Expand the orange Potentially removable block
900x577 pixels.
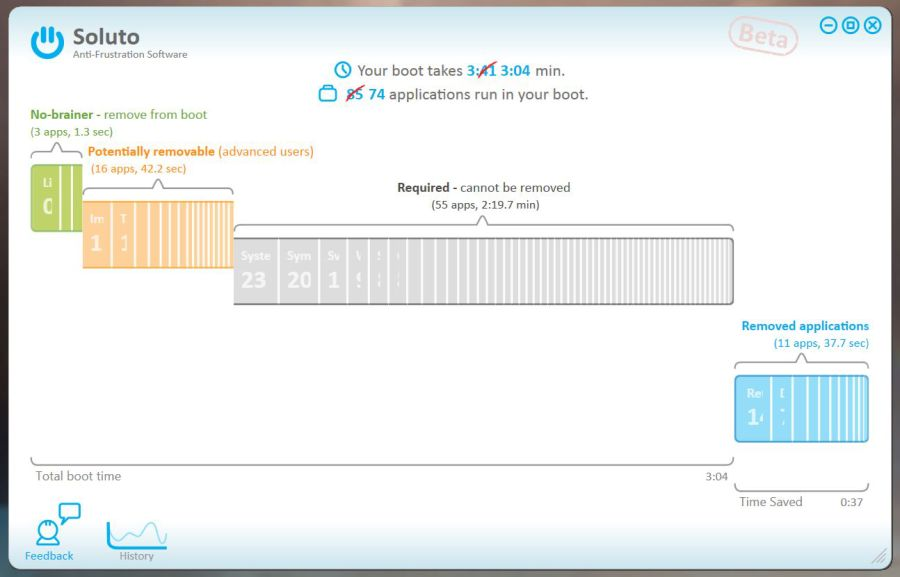(x=158, y=234)
